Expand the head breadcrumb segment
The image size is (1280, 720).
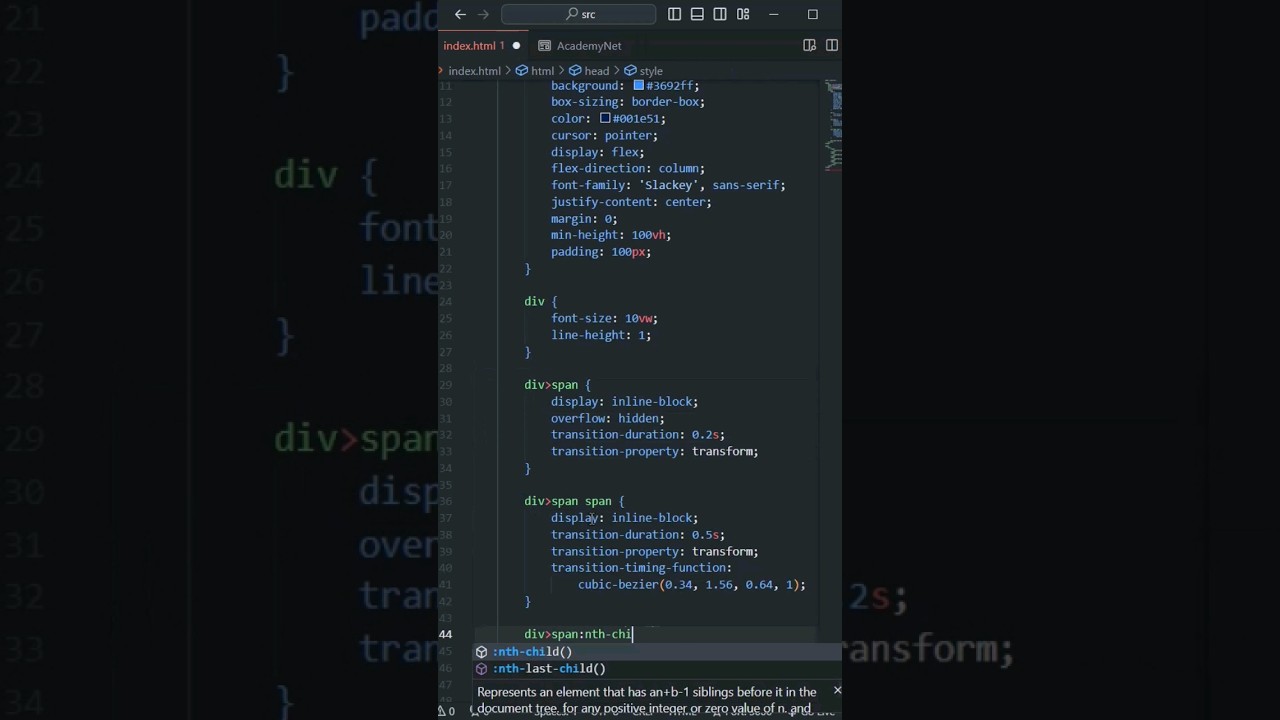pos(596,71)
